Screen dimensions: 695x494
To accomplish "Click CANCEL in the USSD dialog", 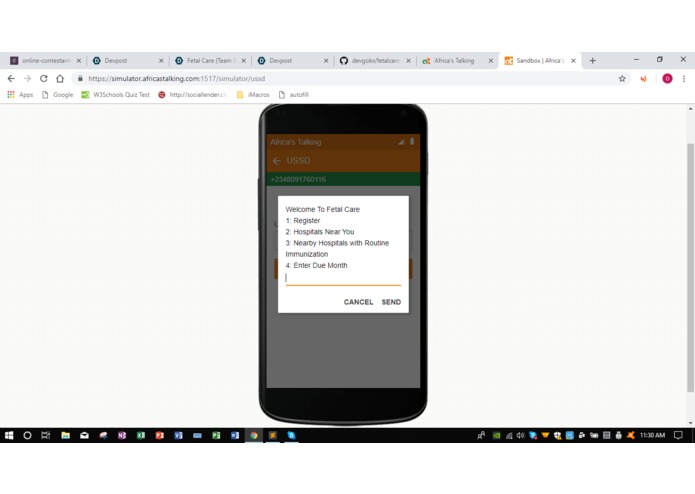I will pyautogui.click(x=358, y=302).
